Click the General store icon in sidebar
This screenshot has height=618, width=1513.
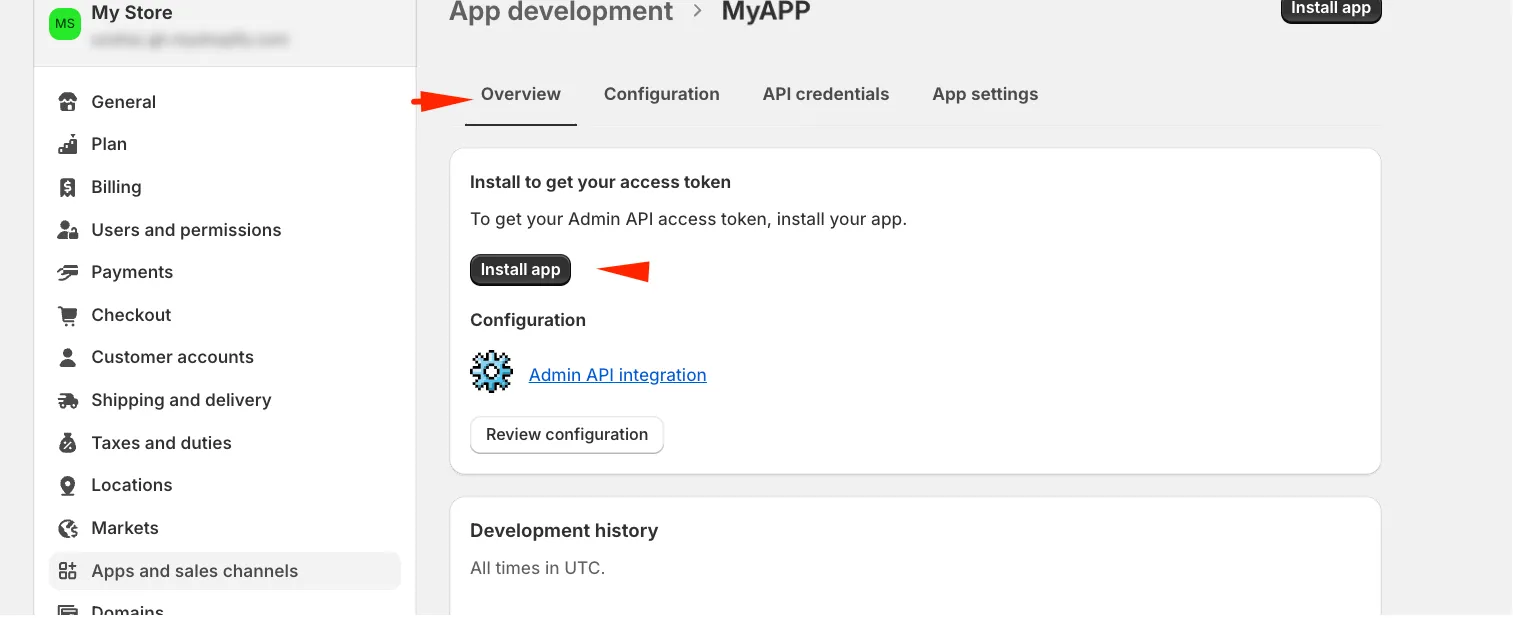68,102
